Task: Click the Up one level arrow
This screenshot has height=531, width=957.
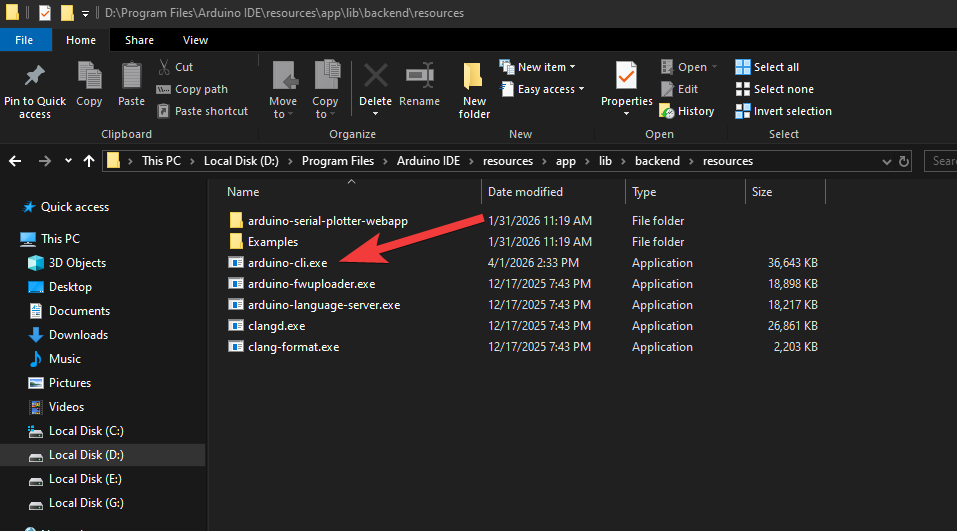Action: click(x=89, y=161)
